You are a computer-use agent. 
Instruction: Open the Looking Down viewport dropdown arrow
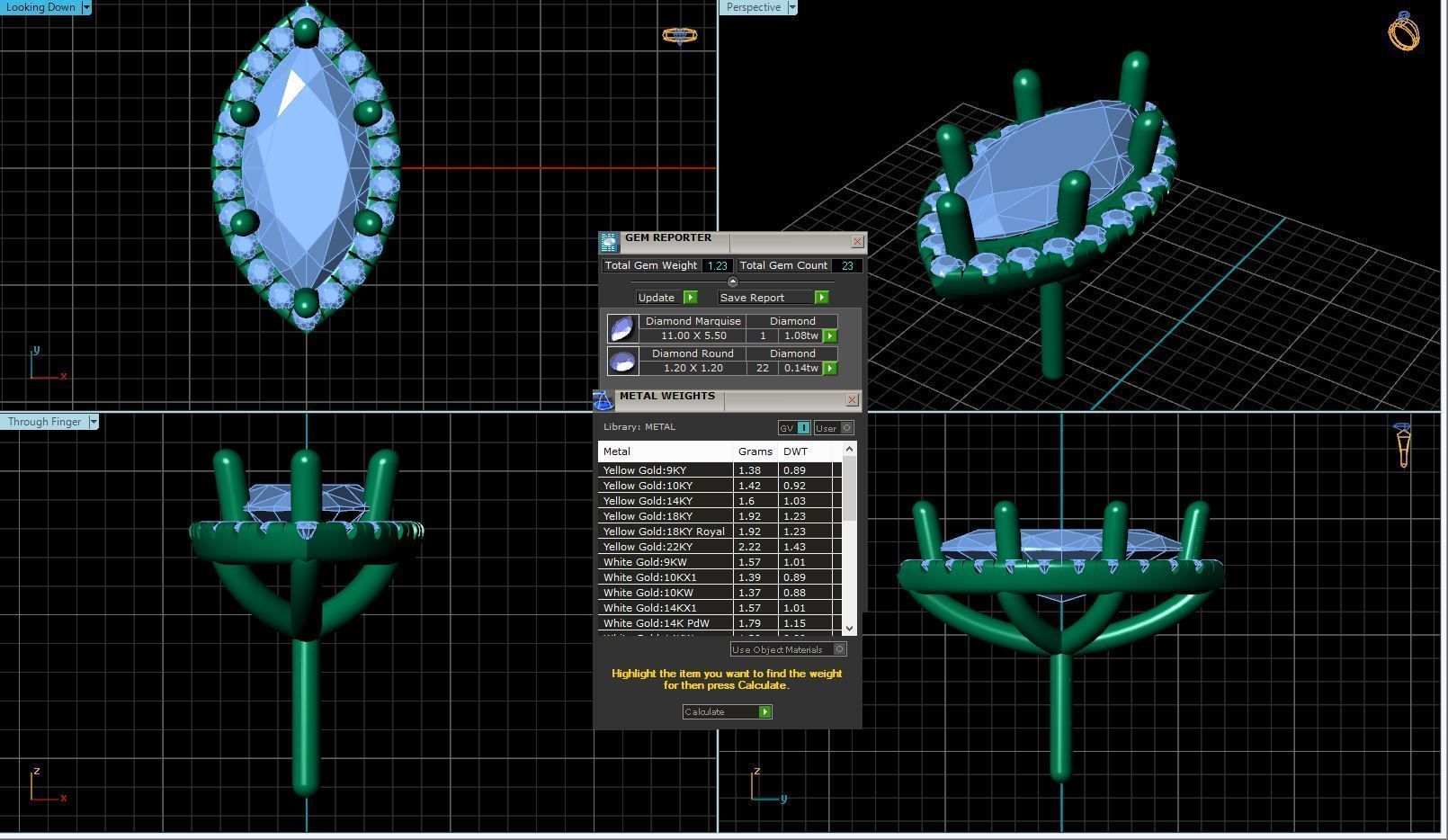[86, 7]
